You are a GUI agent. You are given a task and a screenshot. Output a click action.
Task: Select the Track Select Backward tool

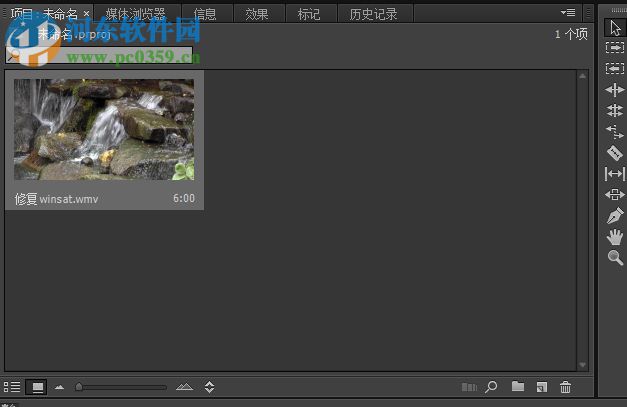pos(615,68)
